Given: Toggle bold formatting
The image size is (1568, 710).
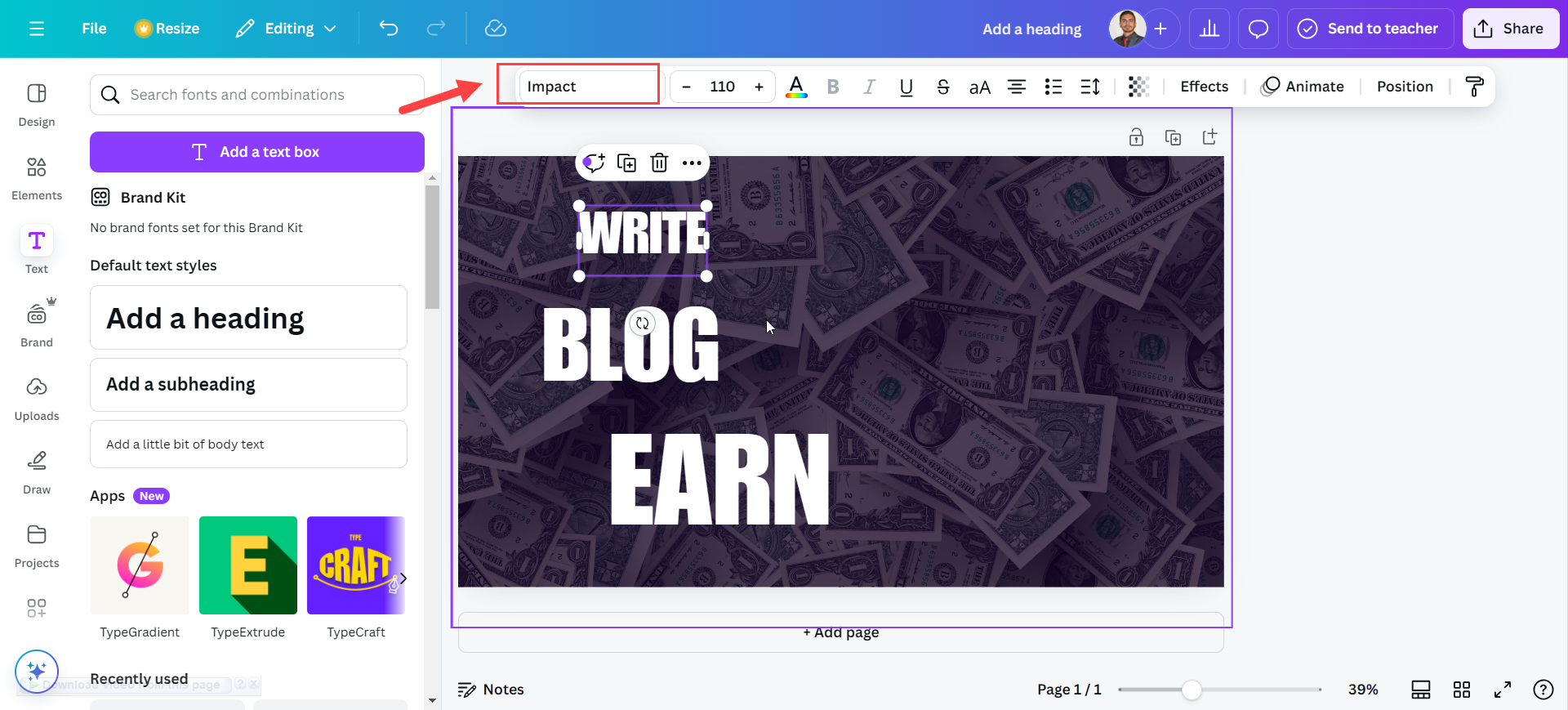Looking at the screenshot, I should (x=833, y=87).
